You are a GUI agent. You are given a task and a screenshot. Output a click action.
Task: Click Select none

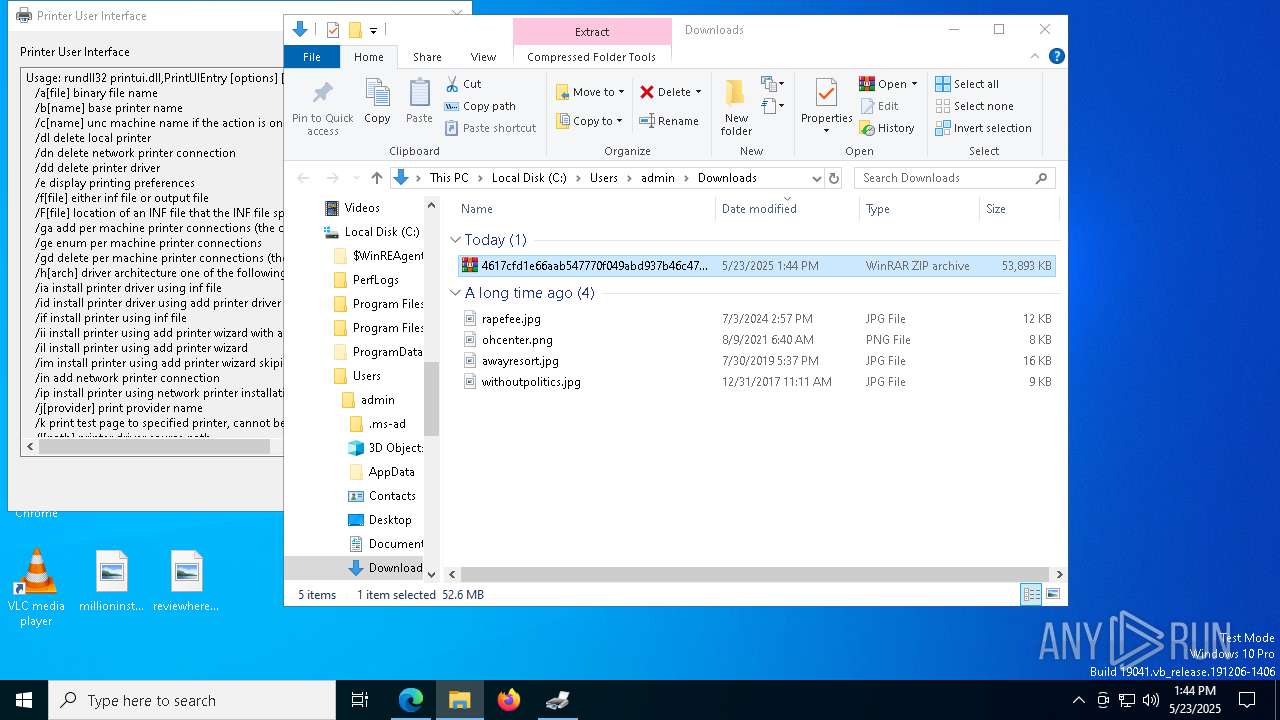975,106
